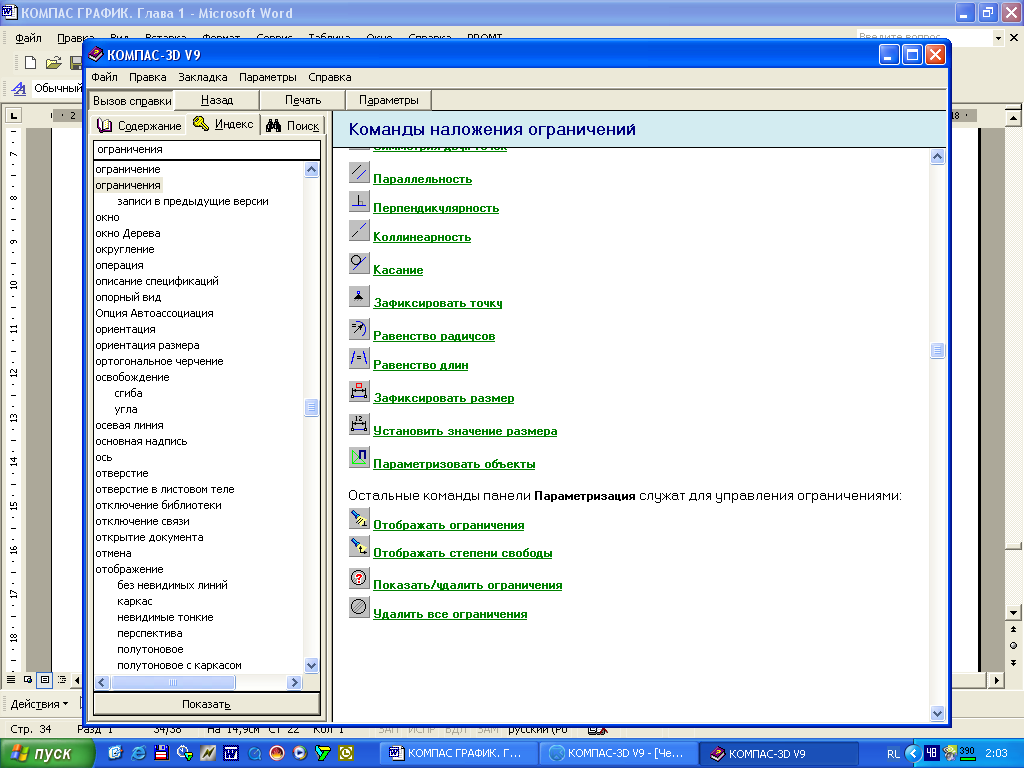The image size is (1024, 768).
Task: Open the Word help question box dropdown arrow
Action: tap(998, 38)
